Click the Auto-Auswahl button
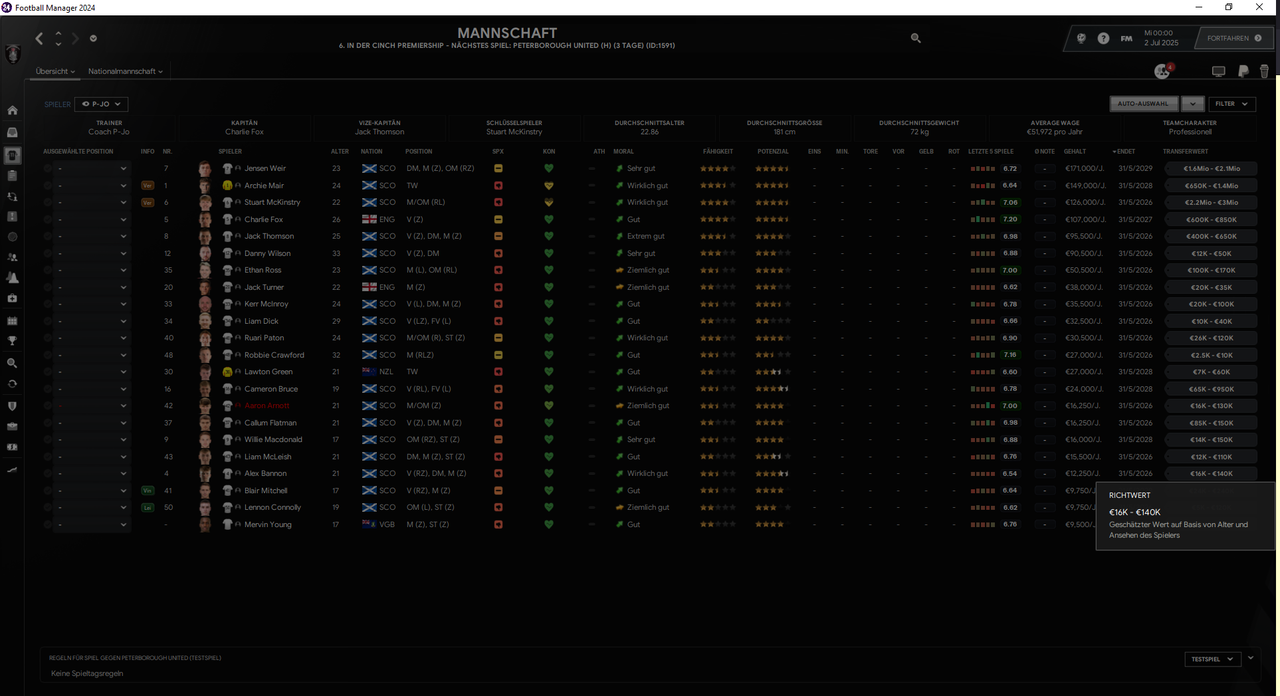This screenshot has width=1280, height=696. [x=1145, y=103]
